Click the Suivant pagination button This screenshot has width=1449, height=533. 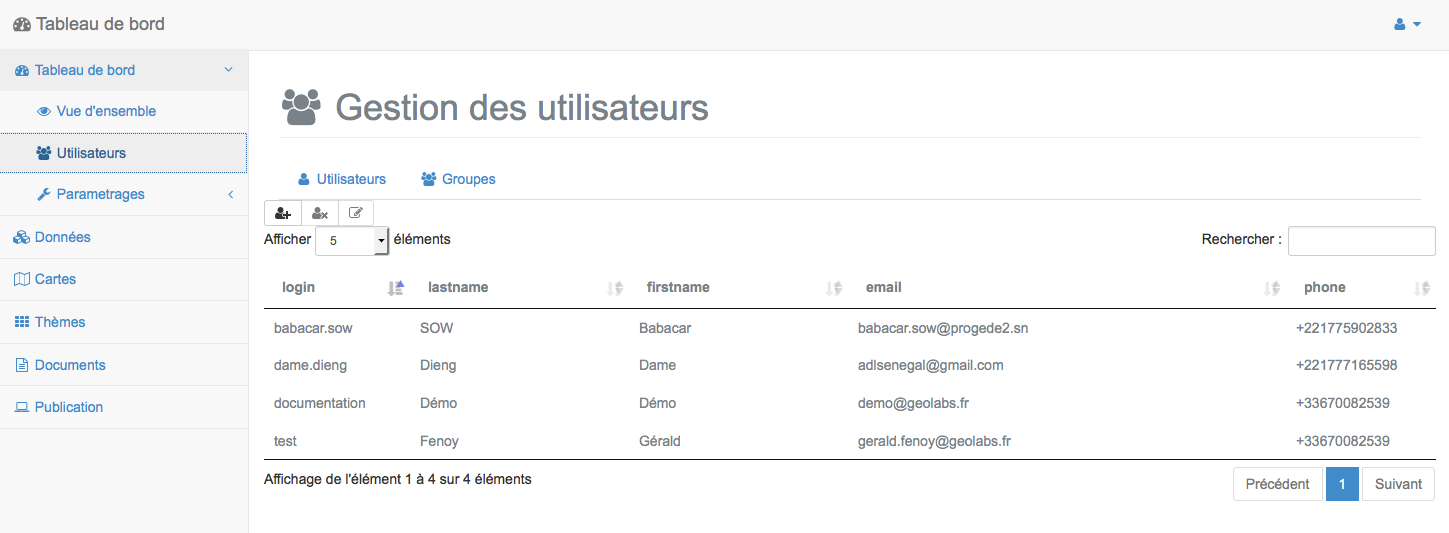pos(1398,484)
